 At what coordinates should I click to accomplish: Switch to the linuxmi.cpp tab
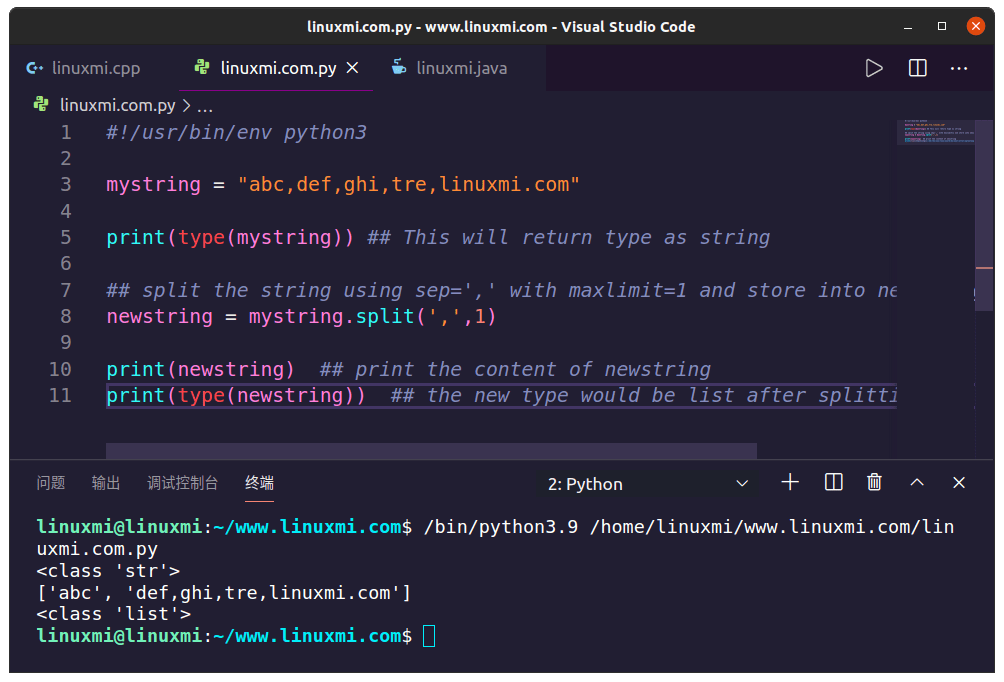pos(84,68)
